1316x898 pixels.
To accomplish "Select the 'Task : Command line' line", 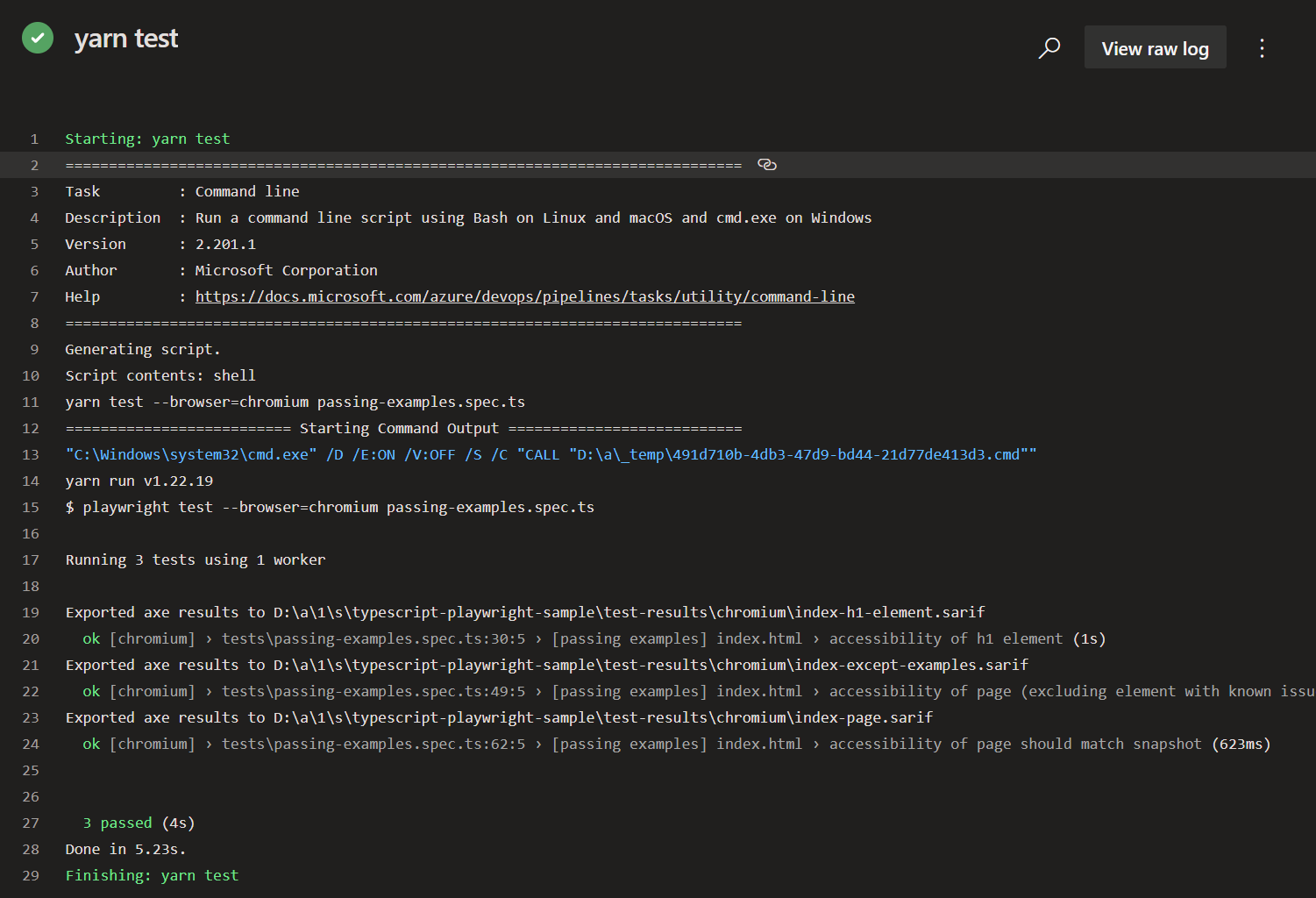I will click(x=182, y=191).
